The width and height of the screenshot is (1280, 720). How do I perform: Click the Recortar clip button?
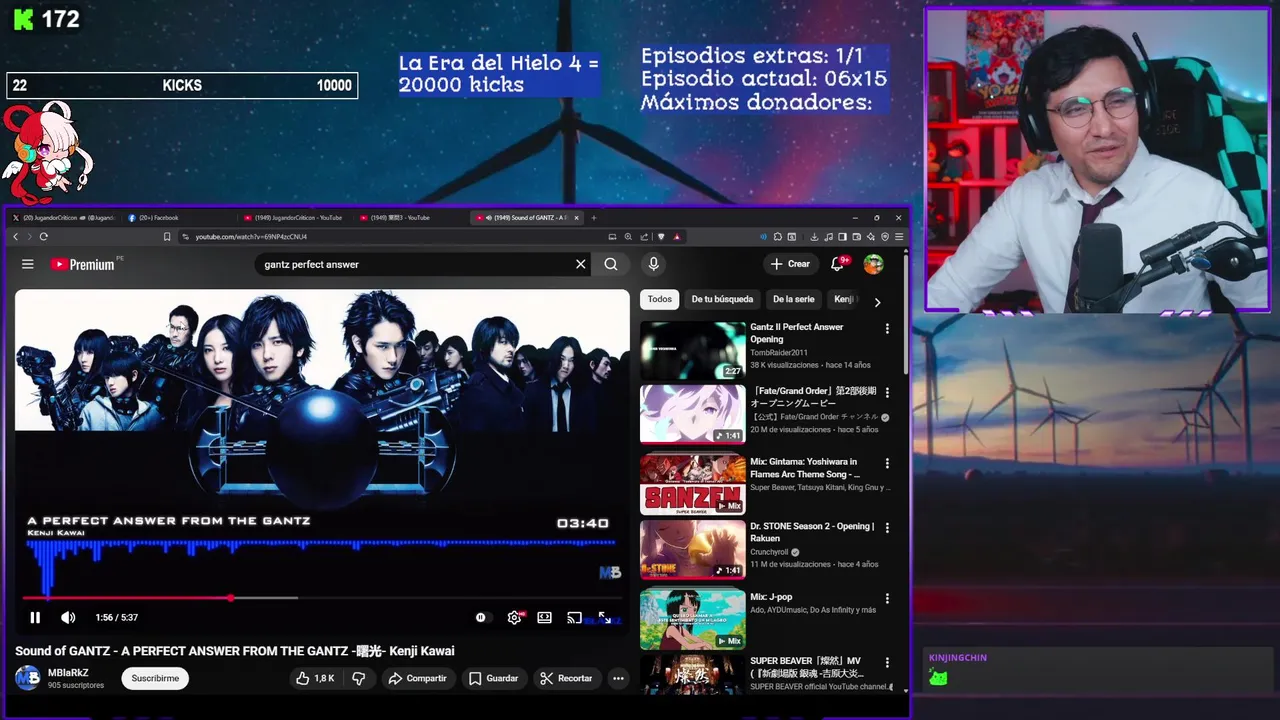[566, 678]
